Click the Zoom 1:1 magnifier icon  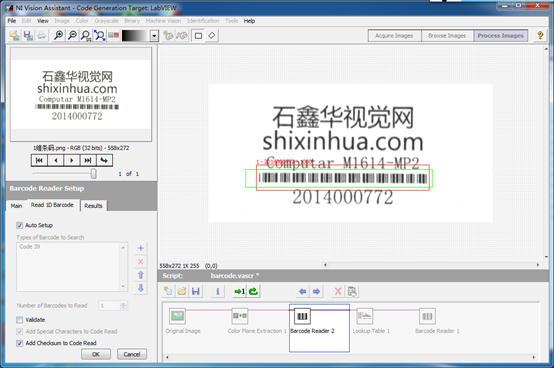(x=86, y=35)
